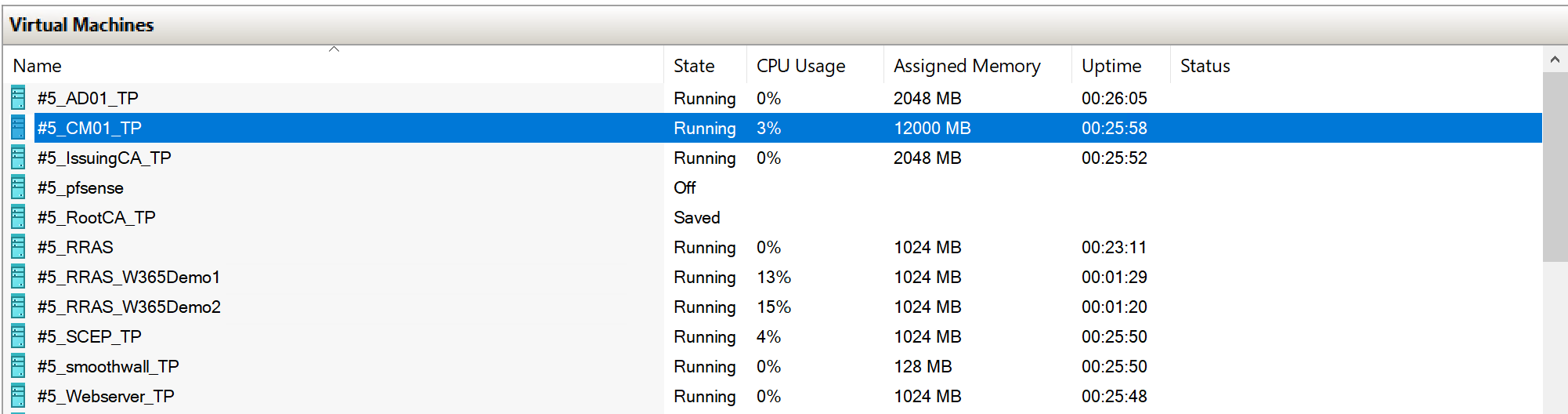Image resolution: width=1568 pixels, height=414 pixels.
Task: Select the icon for #5_RRAS_W365Demo1
Action: tap(18, 277)
